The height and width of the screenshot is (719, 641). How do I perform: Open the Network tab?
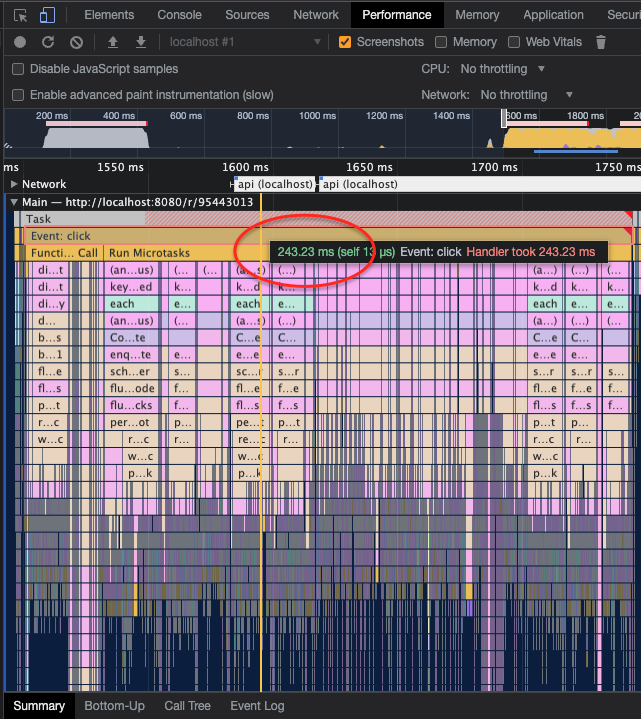tap(316, 15)
